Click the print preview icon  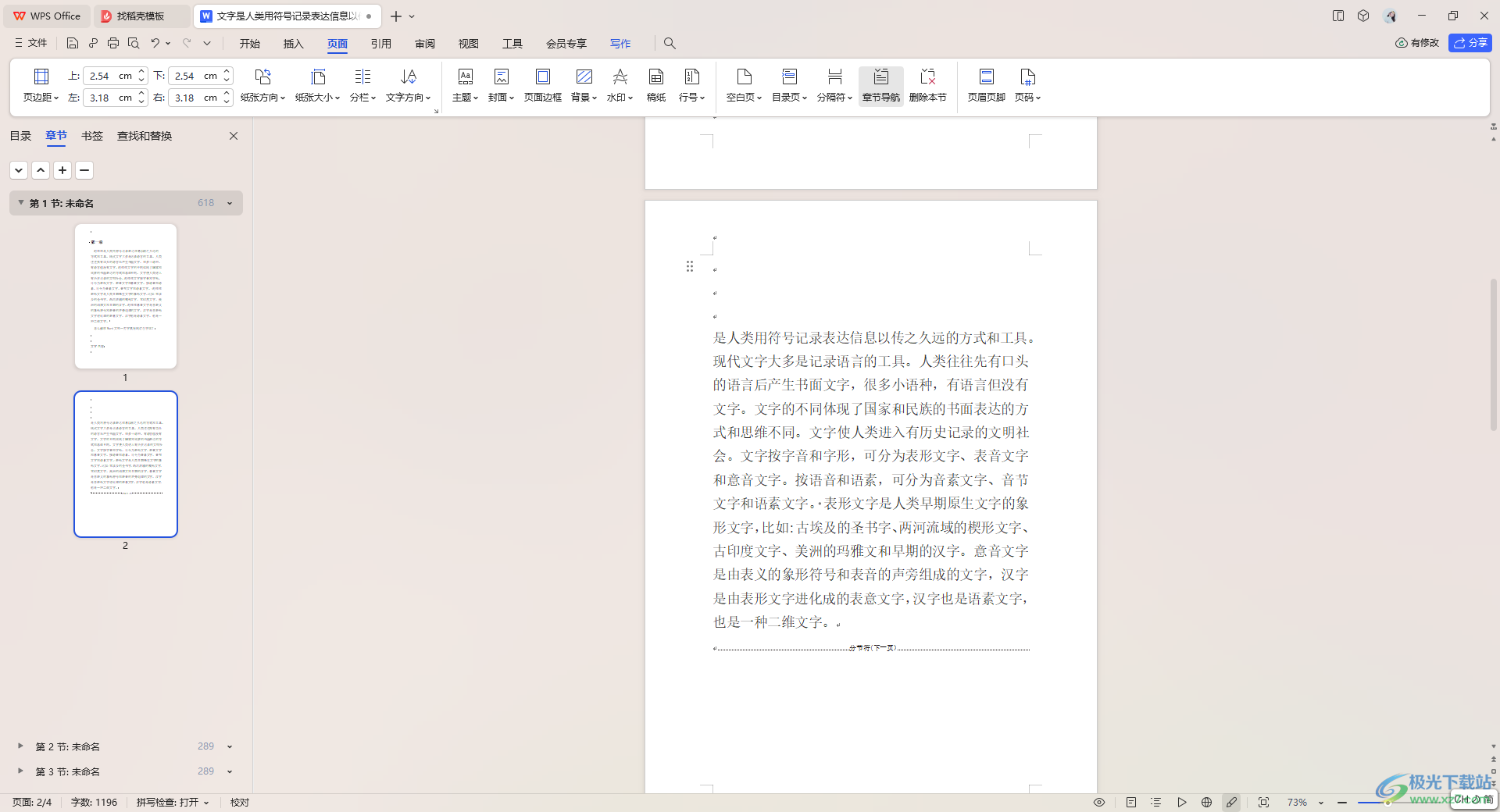coord(134,43)
